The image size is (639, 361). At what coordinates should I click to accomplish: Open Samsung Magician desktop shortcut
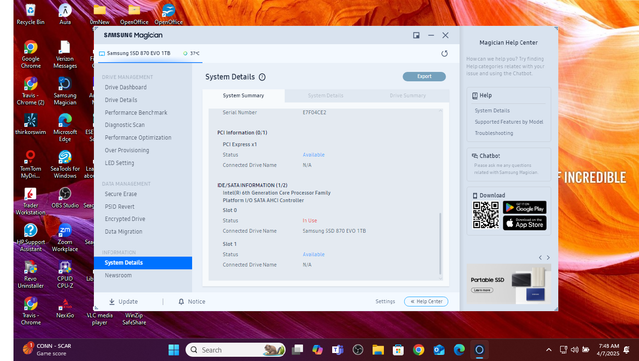(65, 91)
